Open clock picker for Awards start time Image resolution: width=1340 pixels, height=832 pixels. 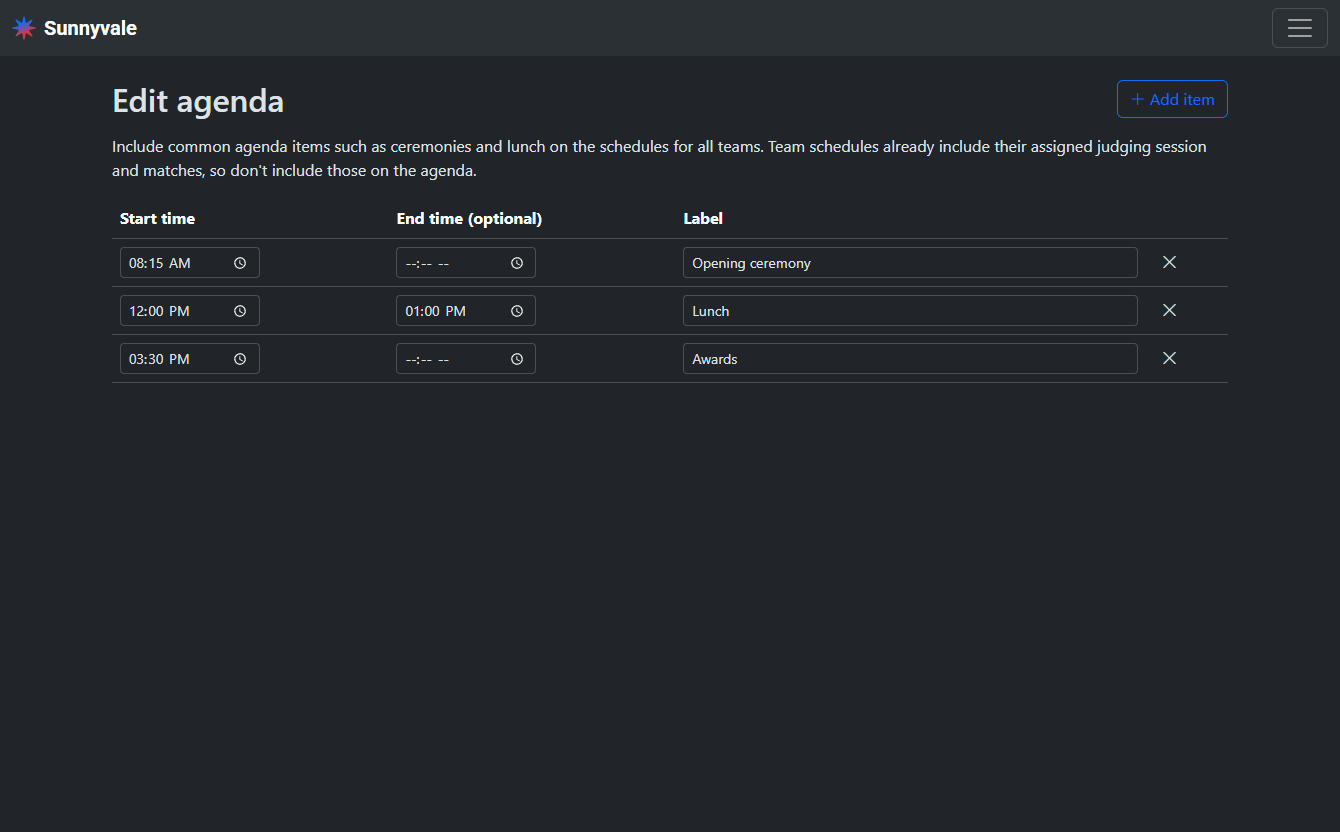pyautogui.click(x=240, y=359)
